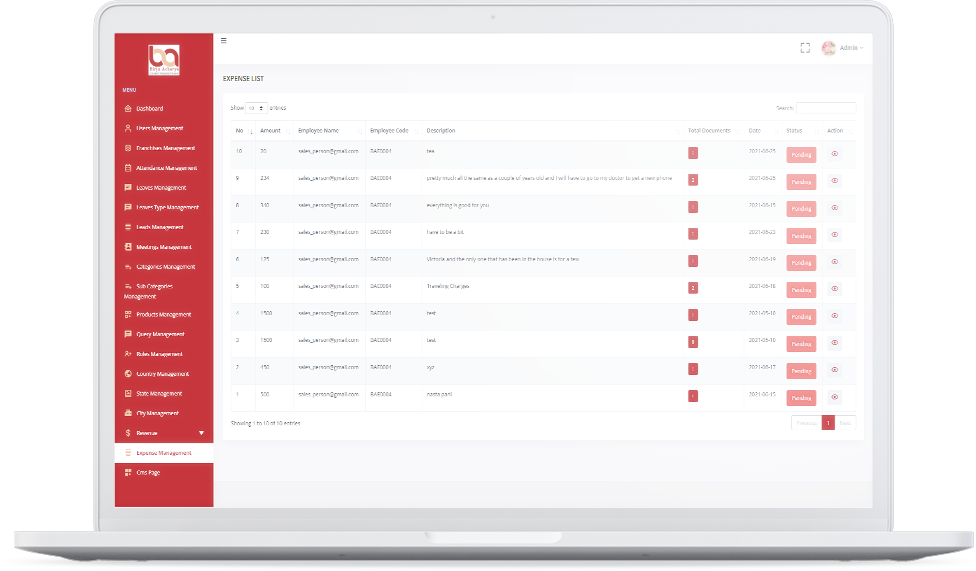Click the Roles Management person-plus icon
This screenshot has width=976, height=571.
[128, 354]
